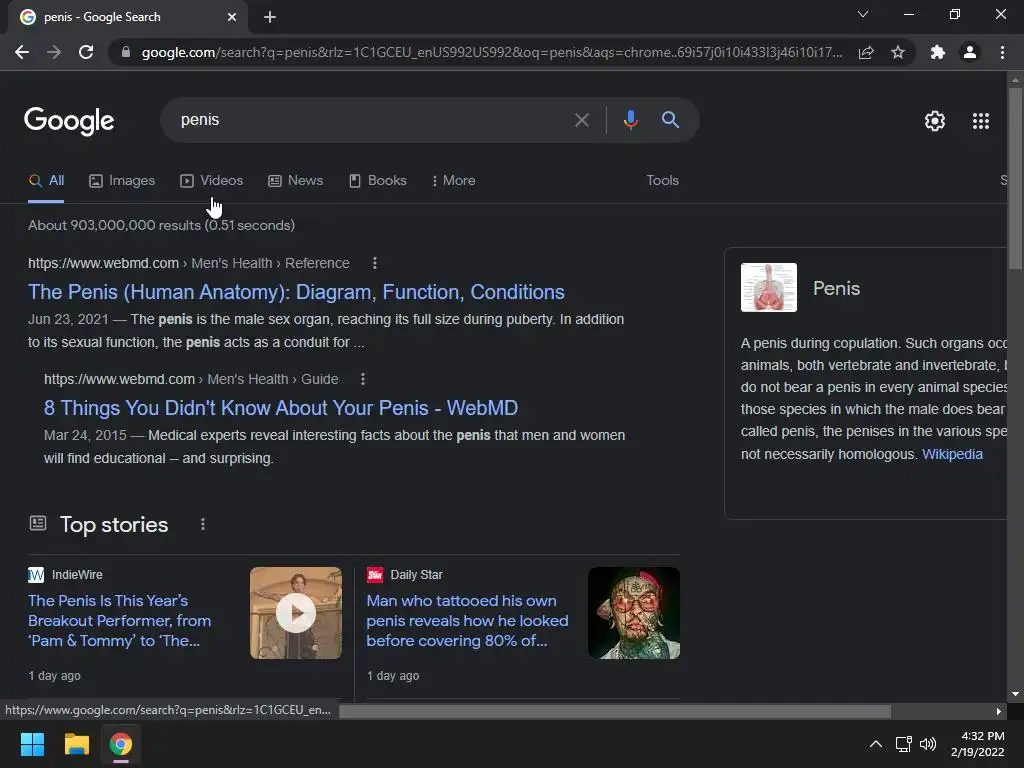Show hidden tray icons chevron
The image size is (1024, 768).
(876, 744)
